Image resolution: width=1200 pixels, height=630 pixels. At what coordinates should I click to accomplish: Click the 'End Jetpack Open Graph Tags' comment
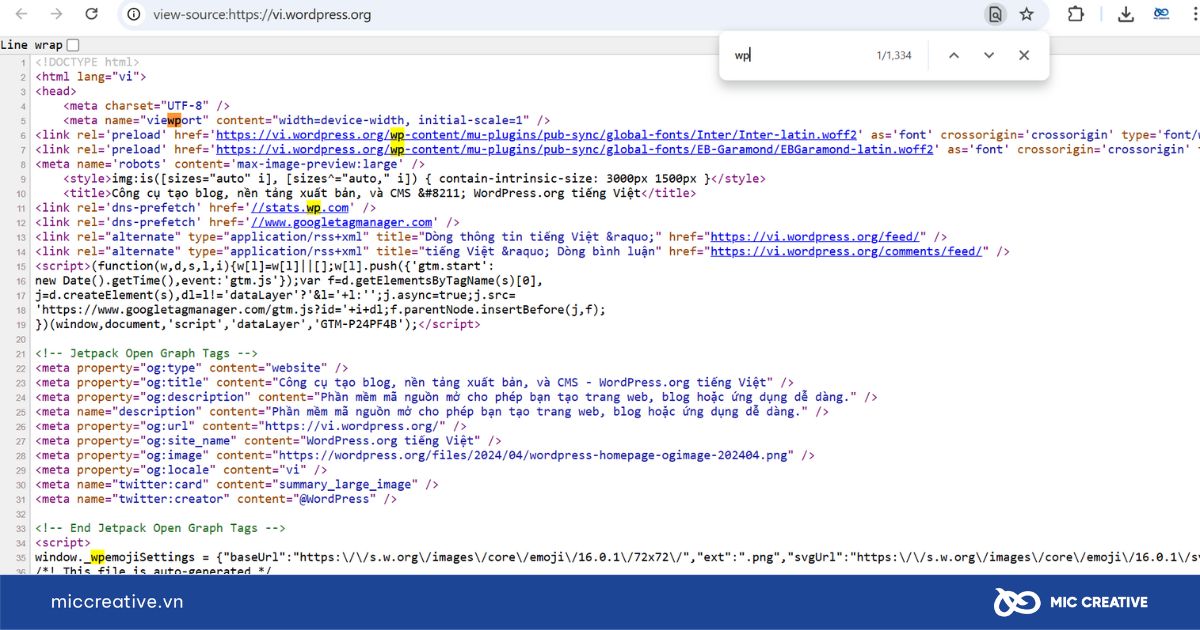(x=161, y=527)
